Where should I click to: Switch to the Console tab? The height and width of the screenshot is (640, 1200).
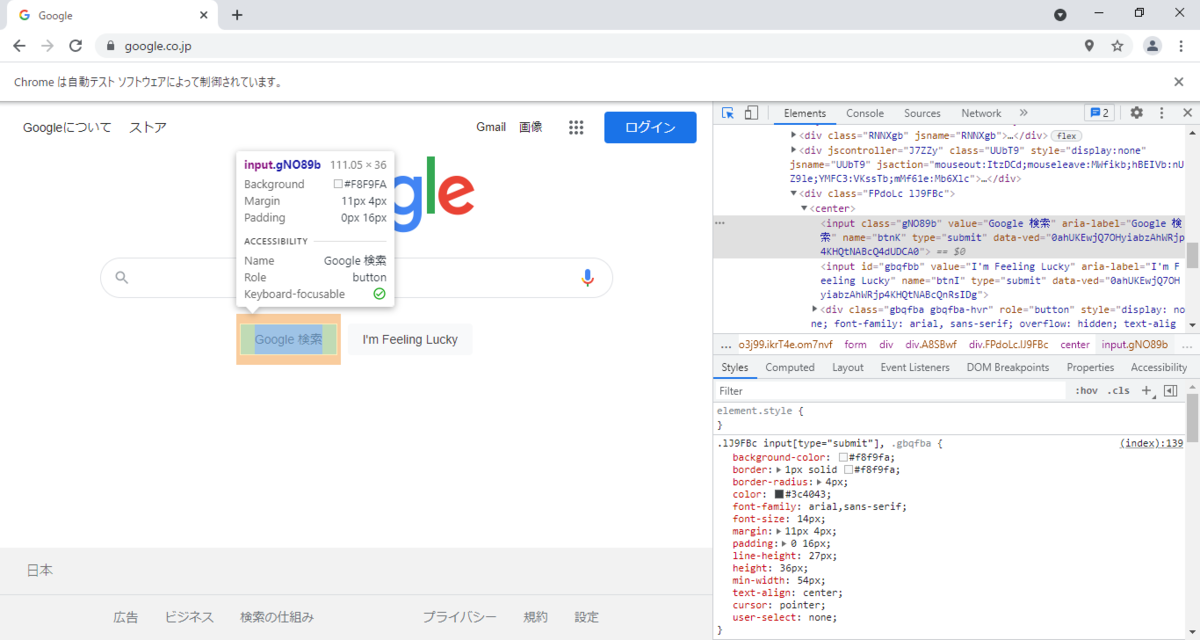click(865, 113)
